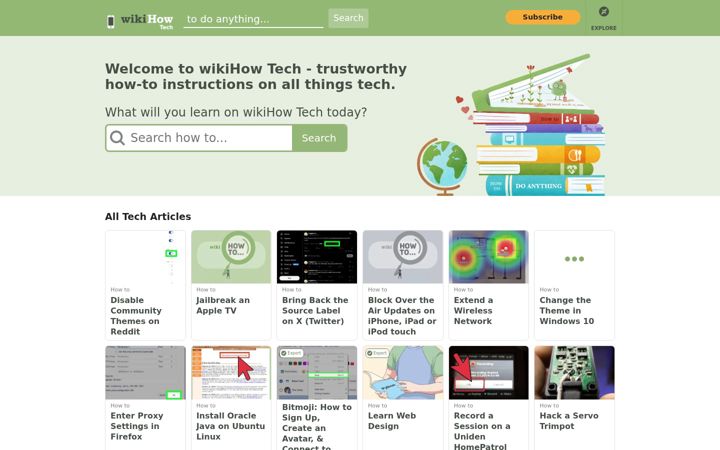This screenshot has height=450, width=720.
Task: Click 'Change the Theme in Windows 10' title
Action: pyautogui.click(x=567, y=310)
